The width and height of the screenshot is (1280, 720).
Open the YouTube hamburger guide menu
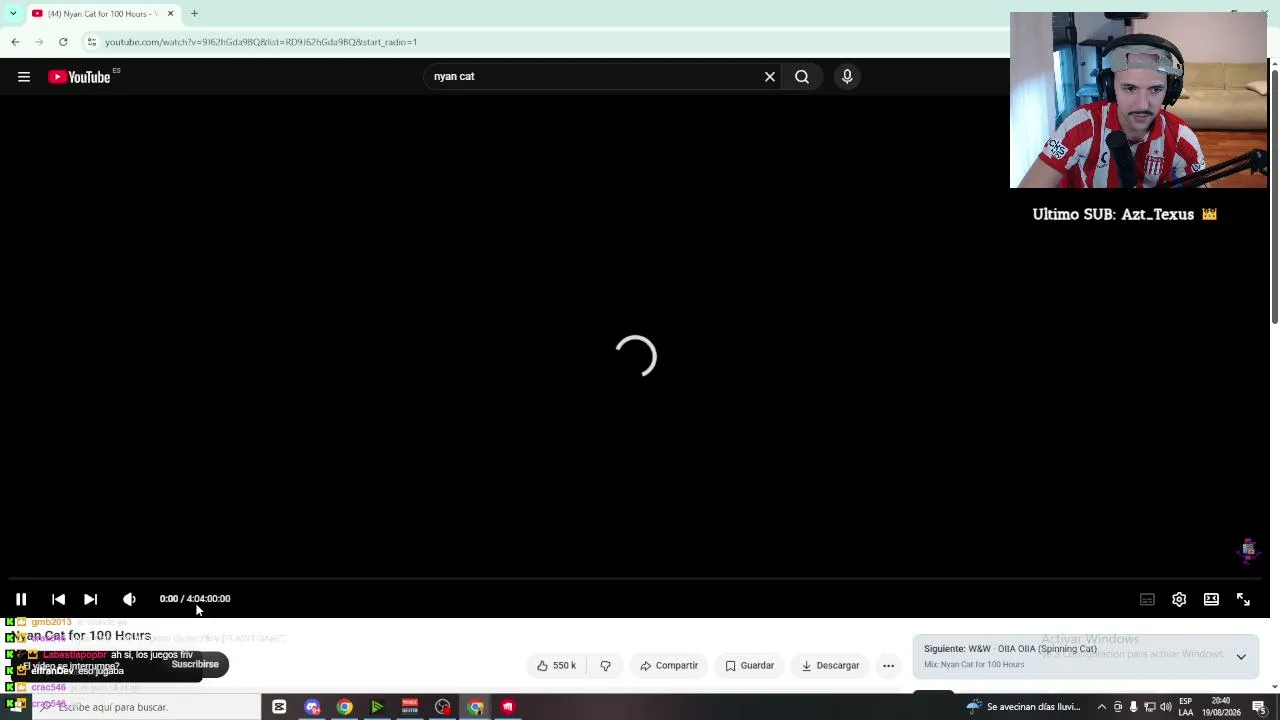24,77
